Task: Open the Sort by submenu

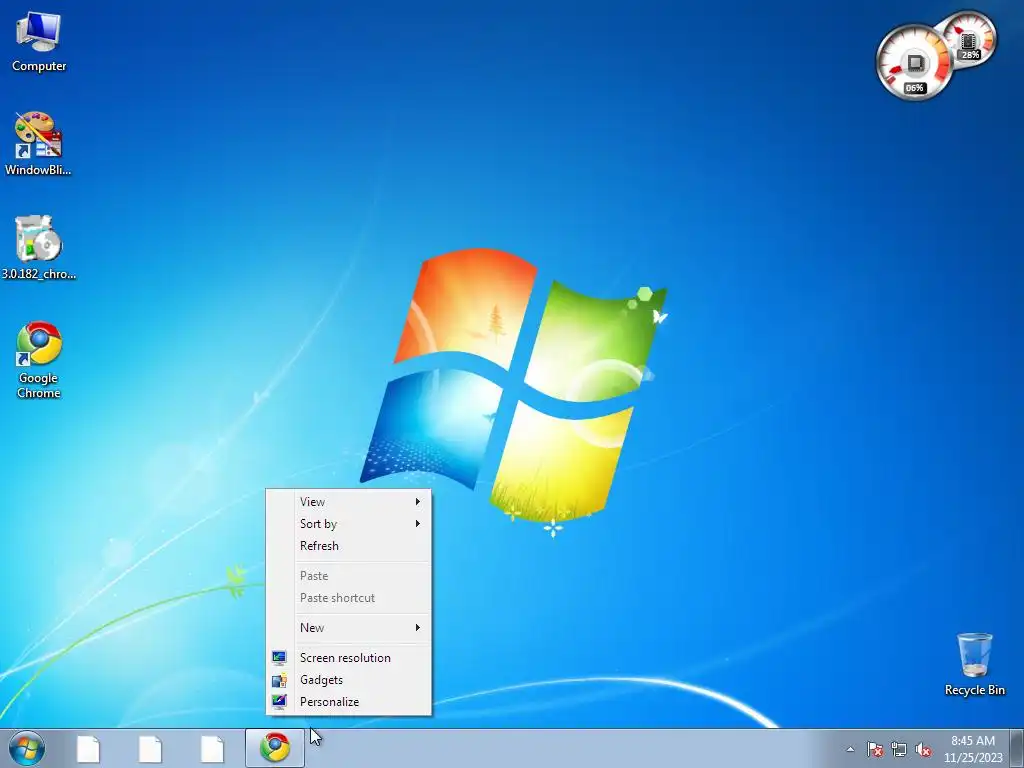Action: click(x=348, y=524)
